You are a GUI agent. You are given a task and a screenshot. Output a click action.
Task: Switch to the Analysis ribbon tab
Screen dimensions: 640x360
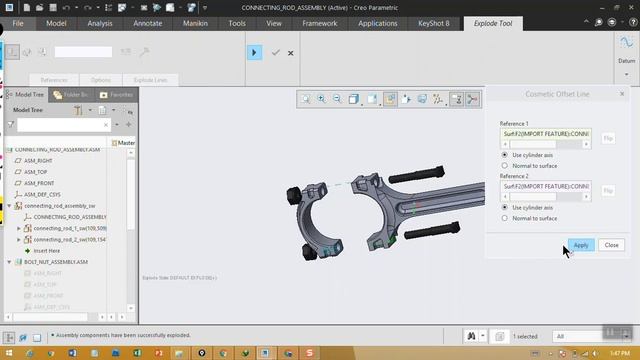(x=100, y=23)
